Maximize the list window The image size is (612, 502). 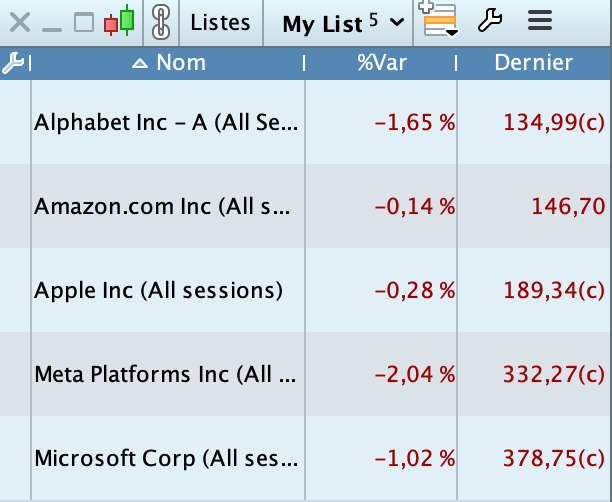click(85, 22)
